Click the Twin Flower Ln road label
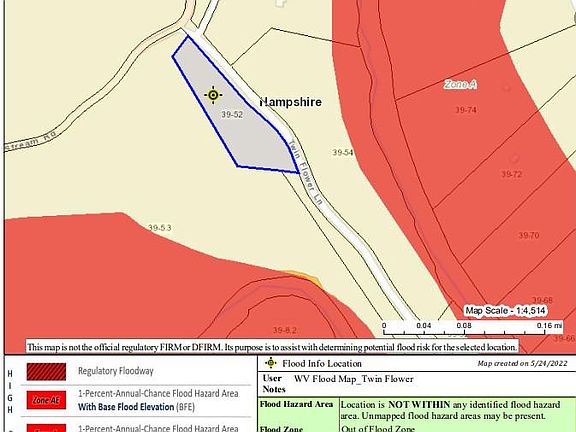 306,173
